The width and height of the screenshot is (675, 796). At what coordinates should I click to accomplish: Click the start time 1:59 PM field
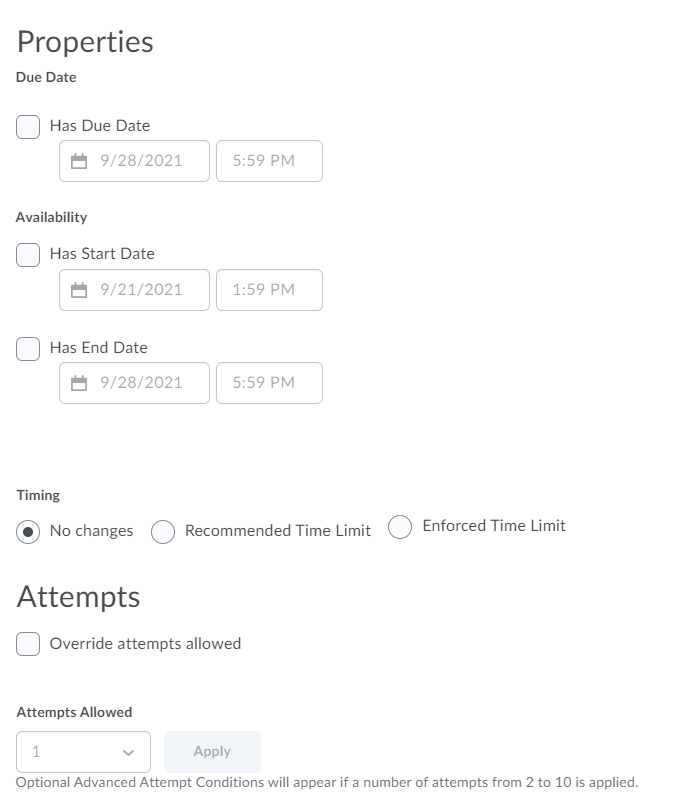[269, 290]
